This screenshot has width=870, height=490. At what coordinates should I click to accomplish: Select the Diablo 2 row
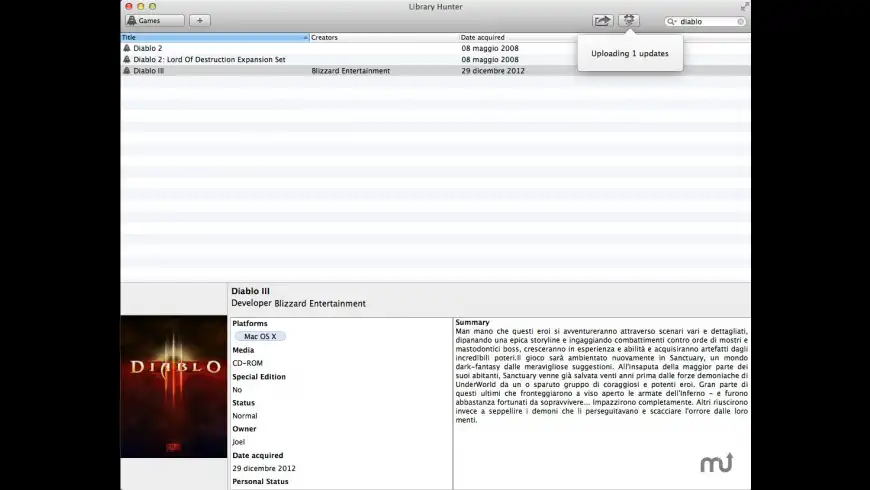coord(436,48)
